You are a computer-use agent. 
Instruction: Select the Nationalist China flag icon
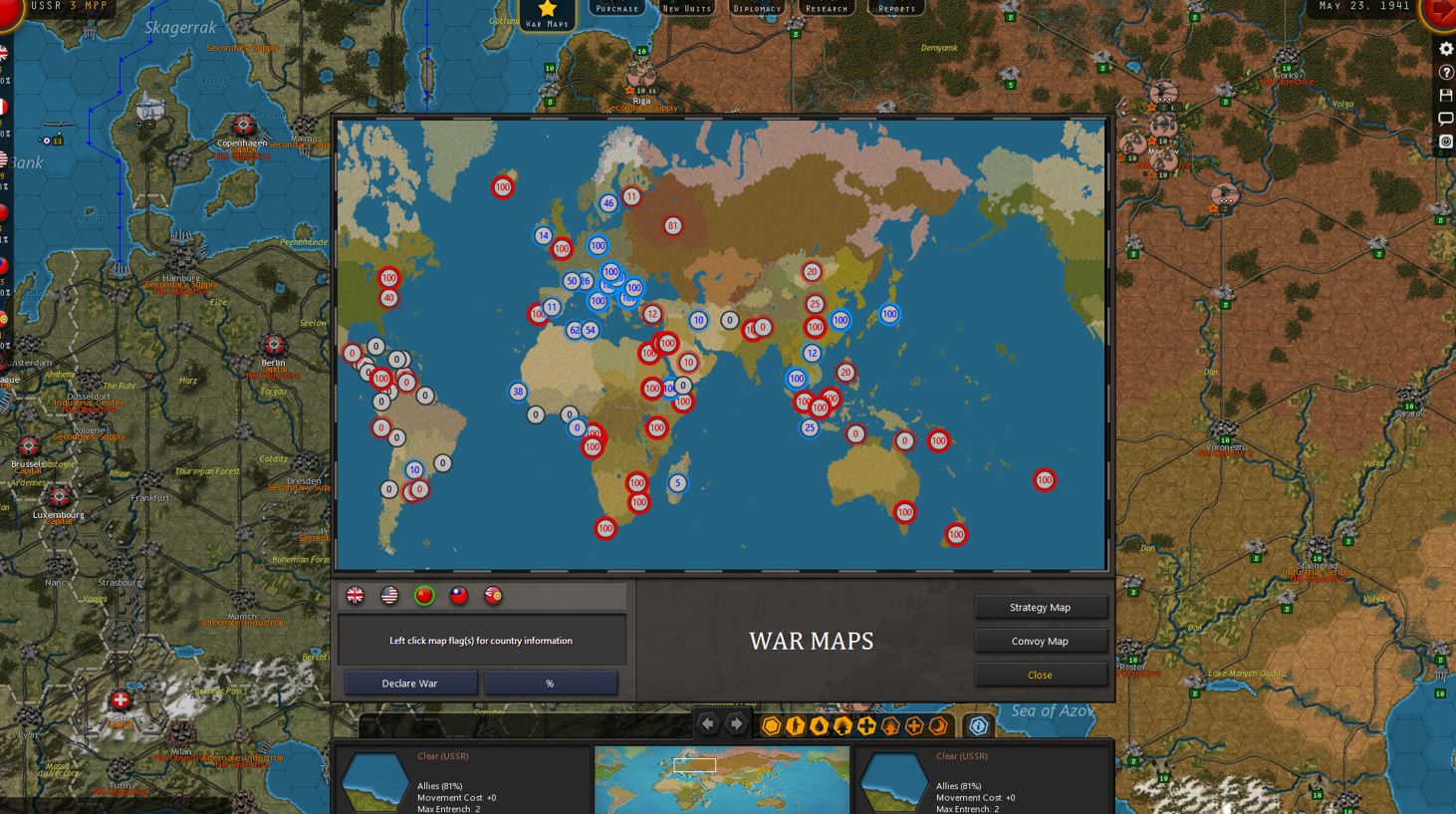[x=459, y=596]
